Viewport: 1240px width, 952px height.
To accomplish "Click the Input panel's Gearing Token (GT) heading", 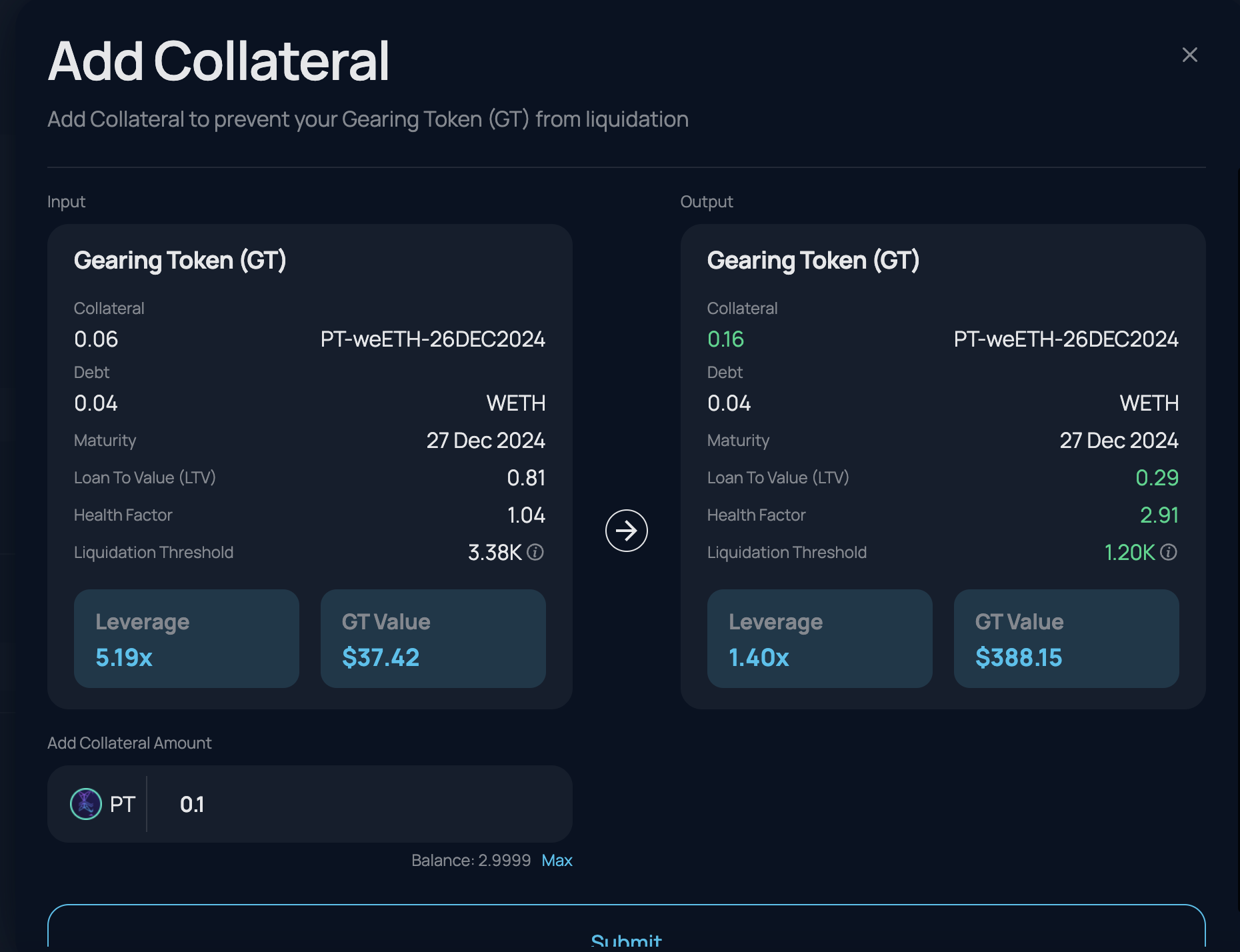I will (180, 261).
